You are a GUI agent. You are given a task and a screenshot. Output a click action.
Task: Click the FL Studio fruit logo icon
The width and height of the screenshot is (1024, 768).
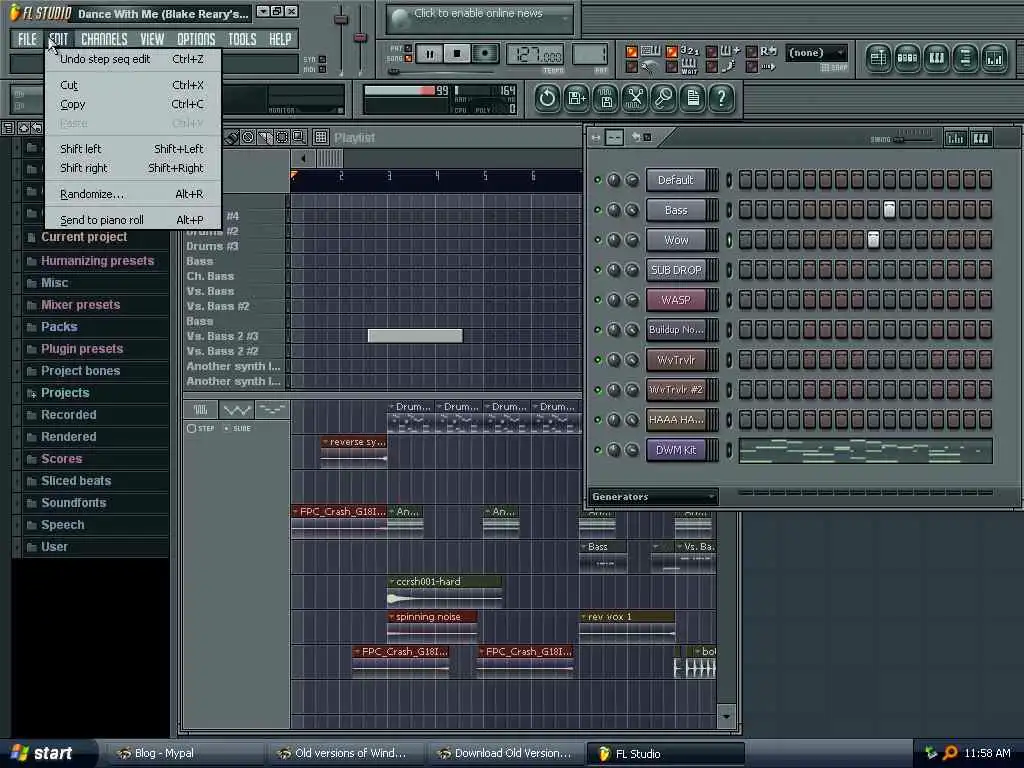[x=14, y=12]
